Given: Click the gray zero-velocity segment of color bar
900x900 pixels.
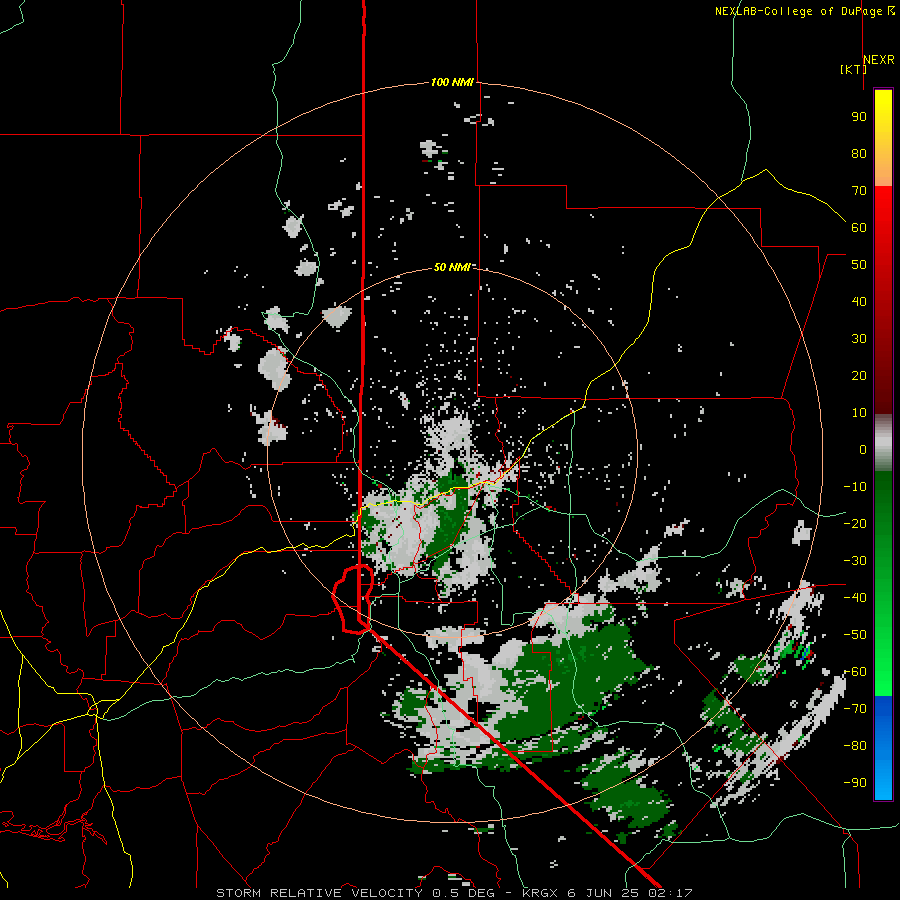Looking at the screenshot, I should pyautogui.click(x=883, y=443).
